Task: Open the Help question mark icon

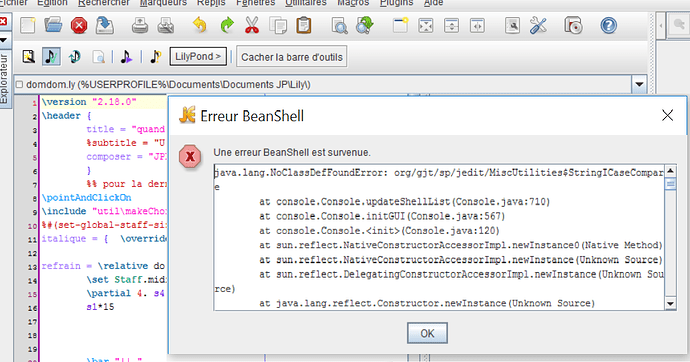Action: click(609, 25)
